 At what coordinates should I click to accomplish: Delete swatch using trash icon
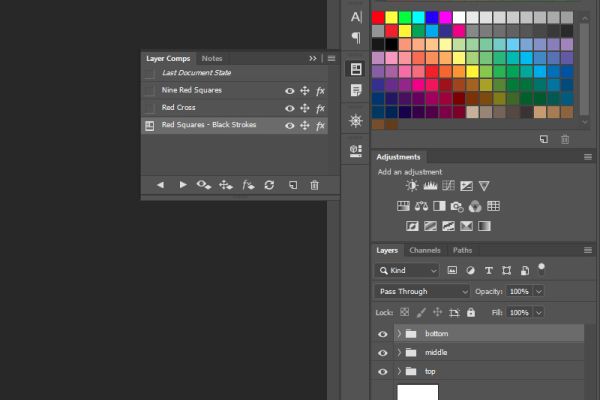click(565, 139)
